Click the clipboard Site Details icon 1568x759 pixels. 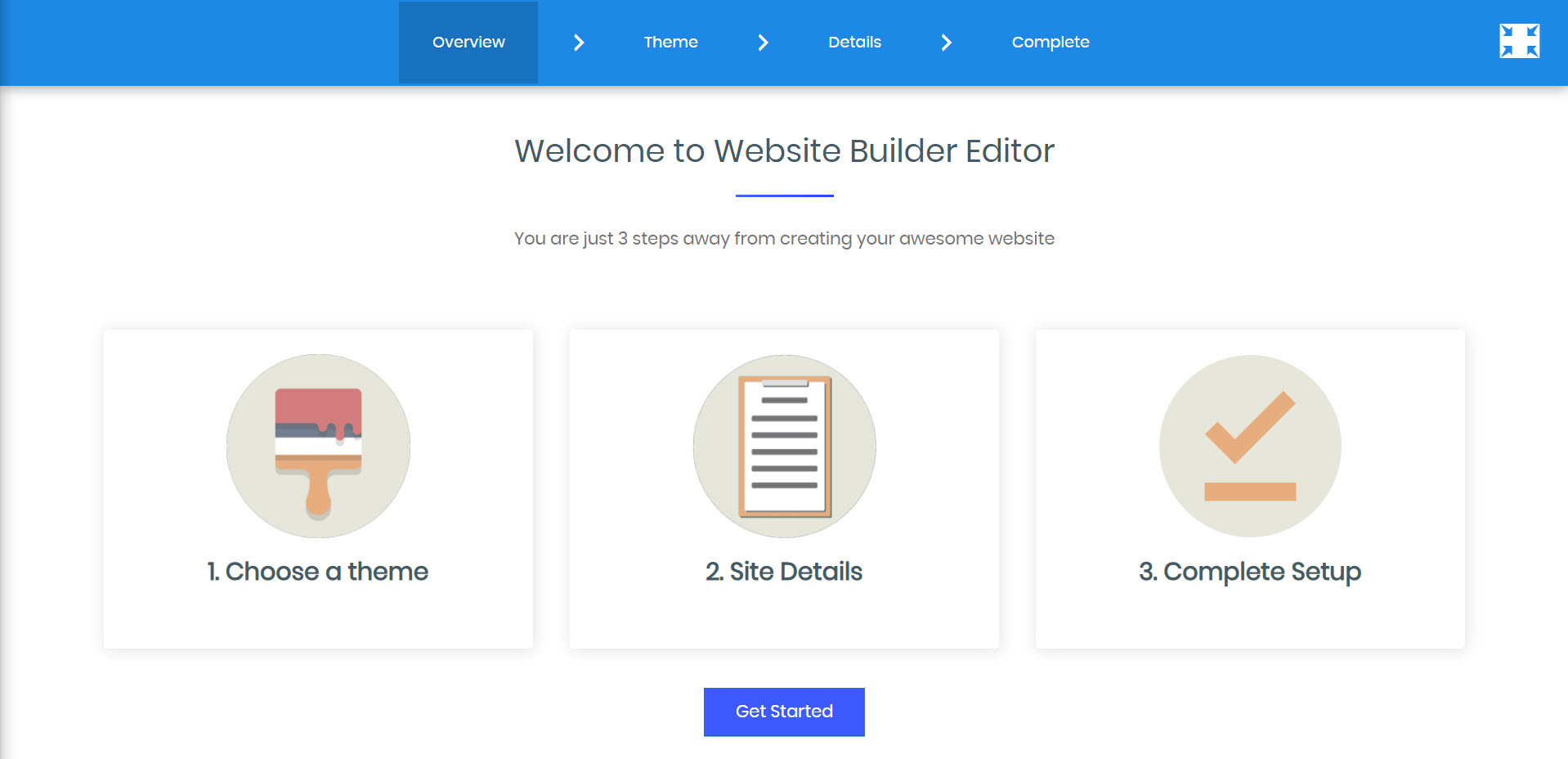pyautogui.click(x=784, y=446)
